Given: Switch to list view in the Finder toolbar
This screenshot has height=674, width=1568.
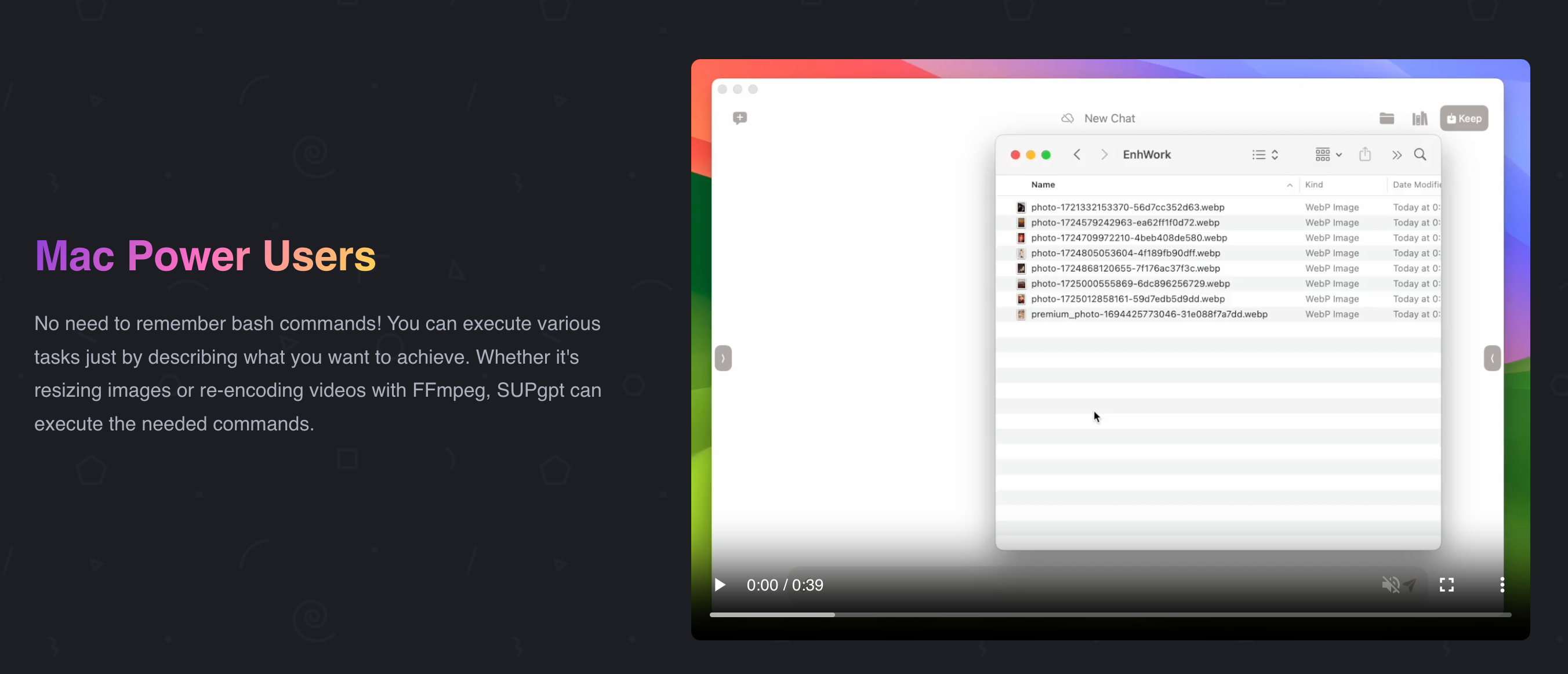Looking at the screenshot, I should pyautogui.click(x=1259, y=154).
